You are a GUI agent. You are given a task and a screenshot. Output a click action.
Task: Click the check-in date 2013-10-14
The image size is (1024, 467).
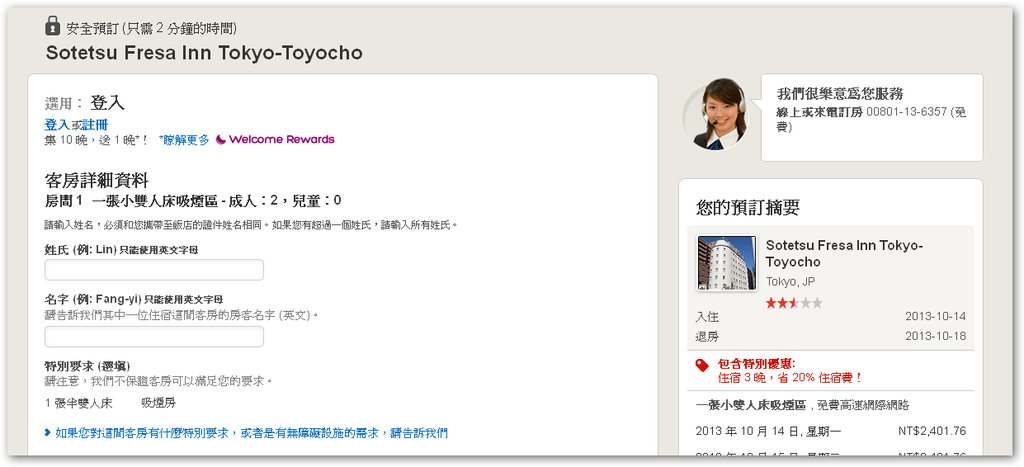tap(935, 317)
